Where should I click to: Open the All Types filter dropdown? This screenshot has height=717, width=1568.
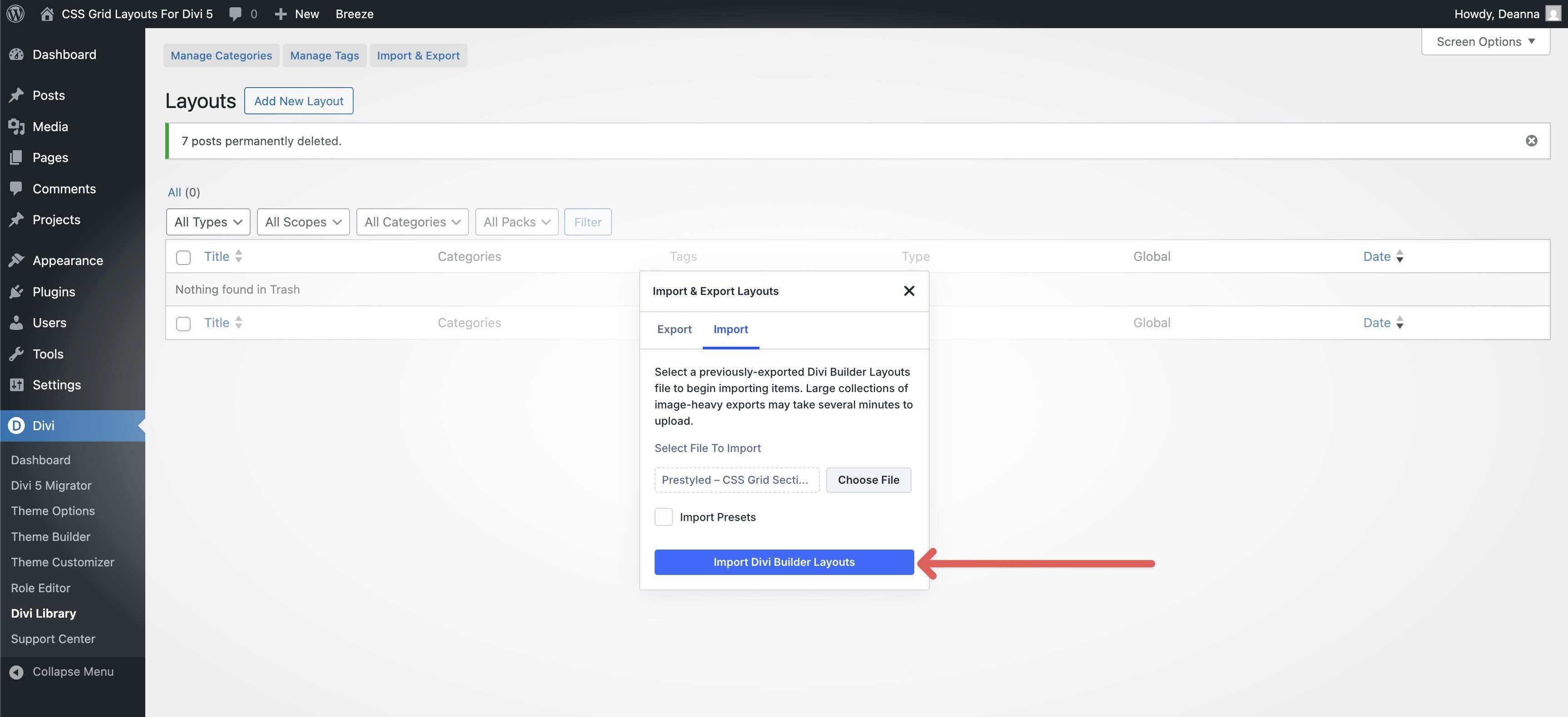207,221
